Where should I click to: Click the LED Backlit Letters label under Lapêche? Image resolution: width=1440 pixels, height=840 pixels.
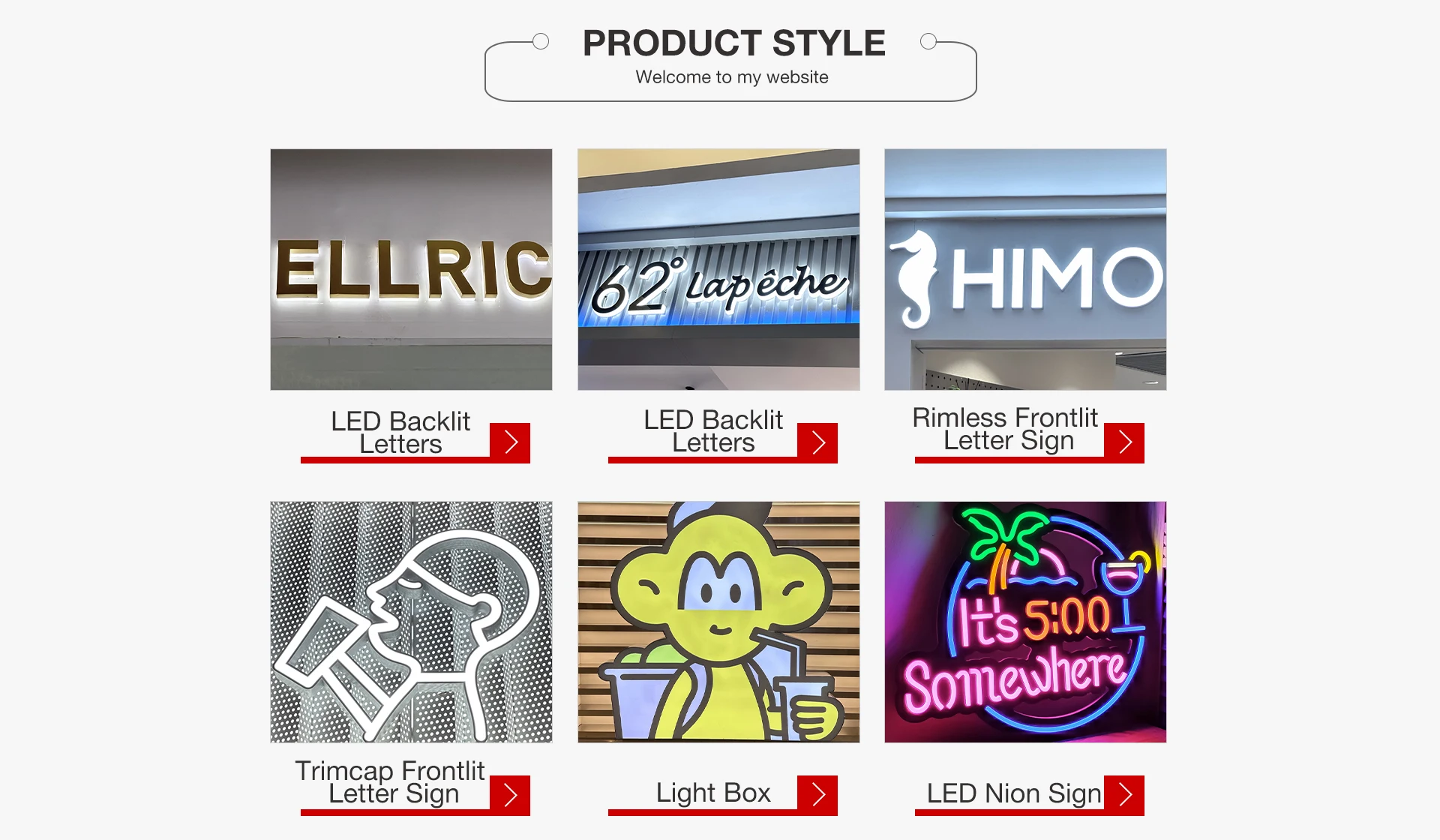713,430
